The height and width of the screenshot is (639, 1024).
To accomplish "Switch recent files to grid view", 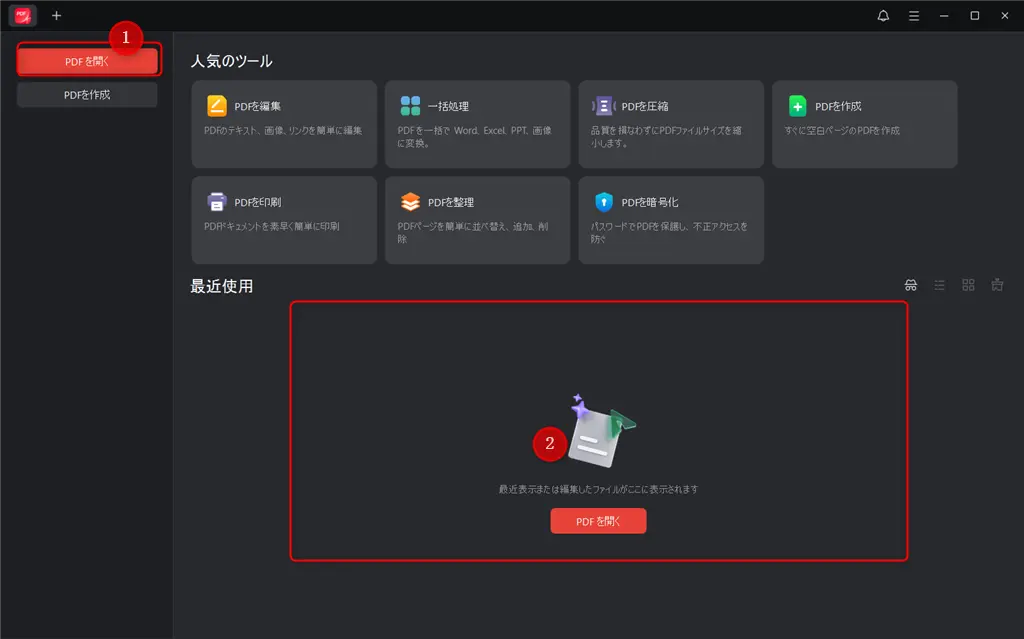I will (967, 285).
